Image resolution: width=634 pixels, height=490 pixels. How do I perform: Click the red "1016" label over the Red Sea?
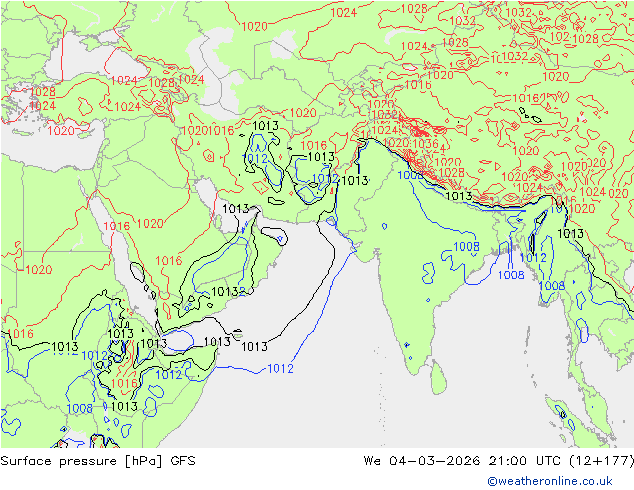[117, 226]
